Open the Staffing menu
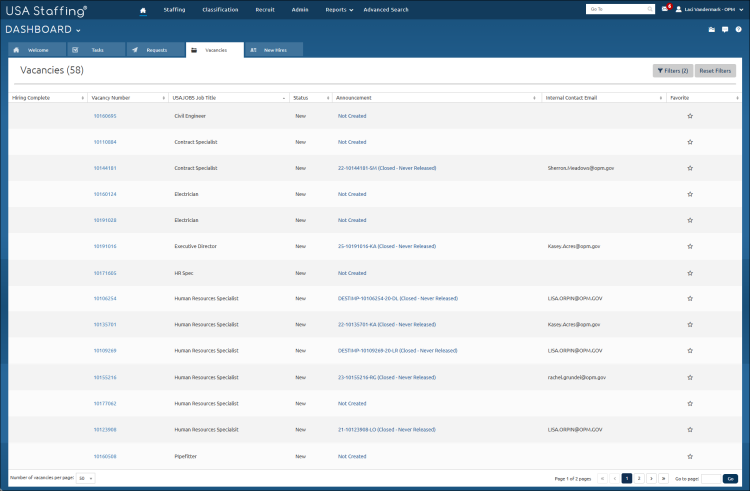 point(174,10)
